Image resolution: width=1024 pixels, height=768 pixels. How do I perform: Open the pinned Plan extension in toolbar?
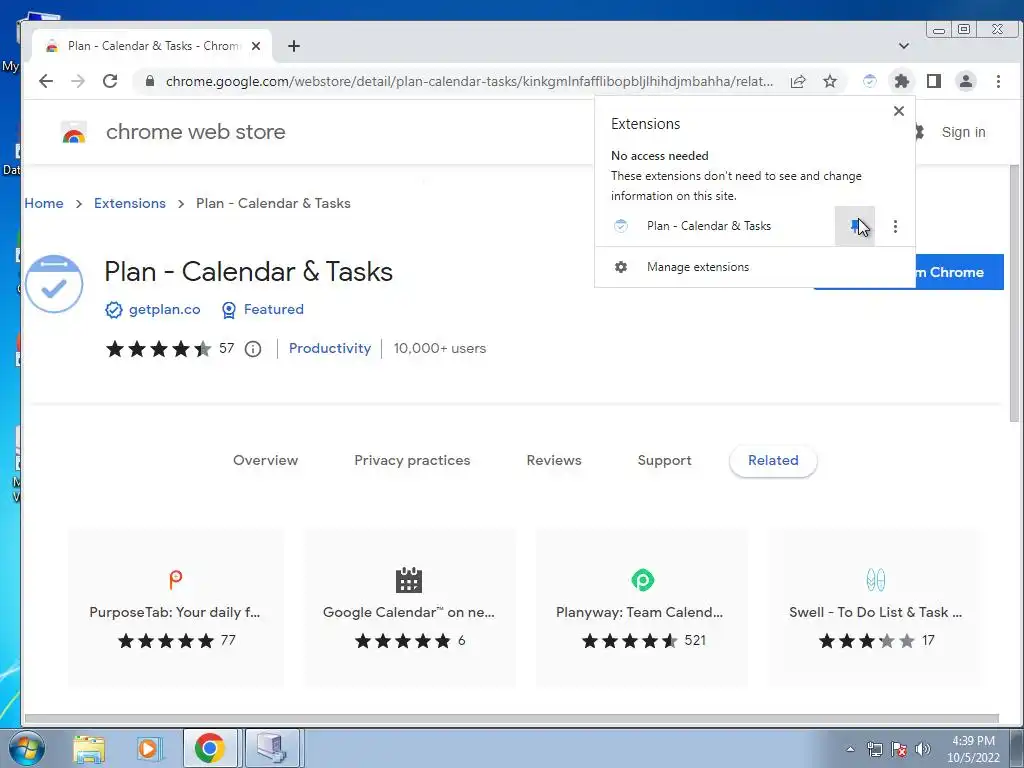point(869,81)
